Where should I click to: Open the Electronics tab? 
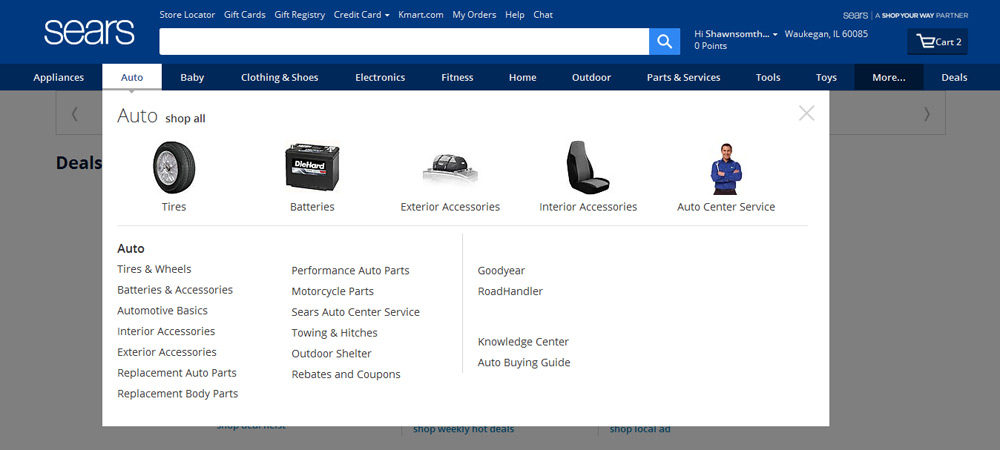click(380, 77)
